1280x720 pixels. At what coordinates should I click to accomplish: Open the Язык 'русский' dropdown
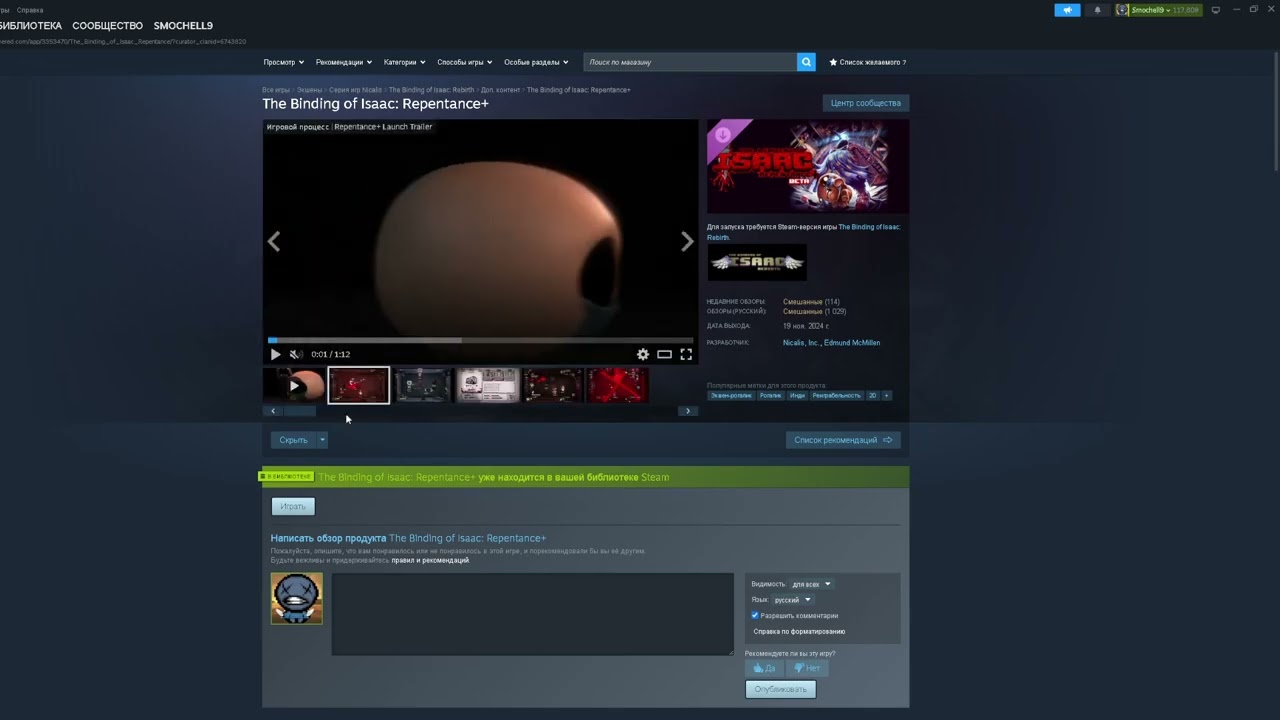792,600
